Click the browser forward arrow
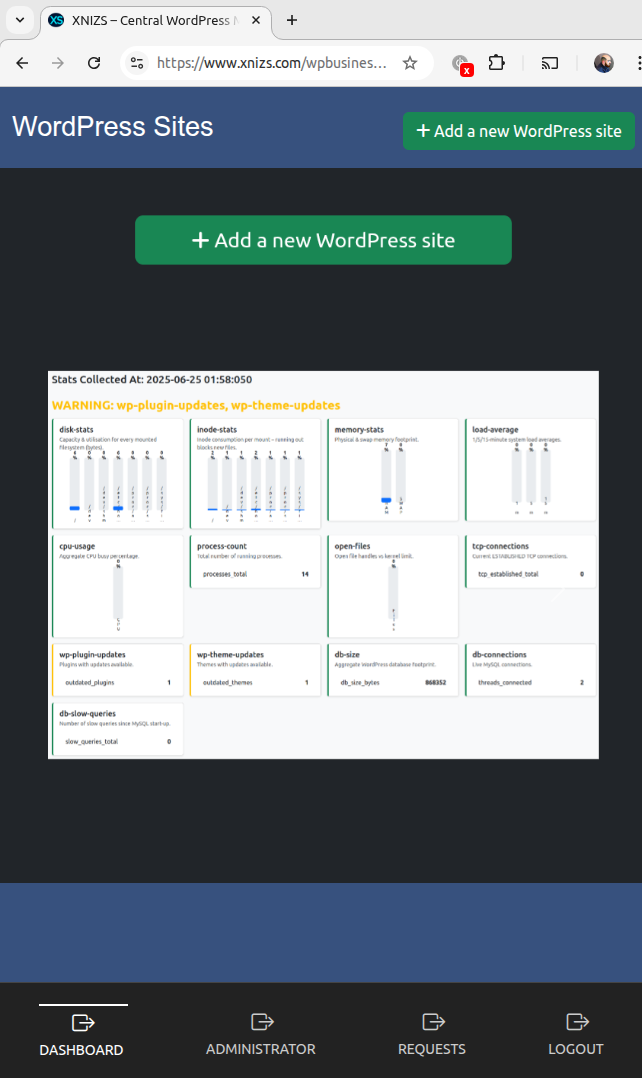The height and width of the screenshot is (1078, 642). [x=58, y=63]
